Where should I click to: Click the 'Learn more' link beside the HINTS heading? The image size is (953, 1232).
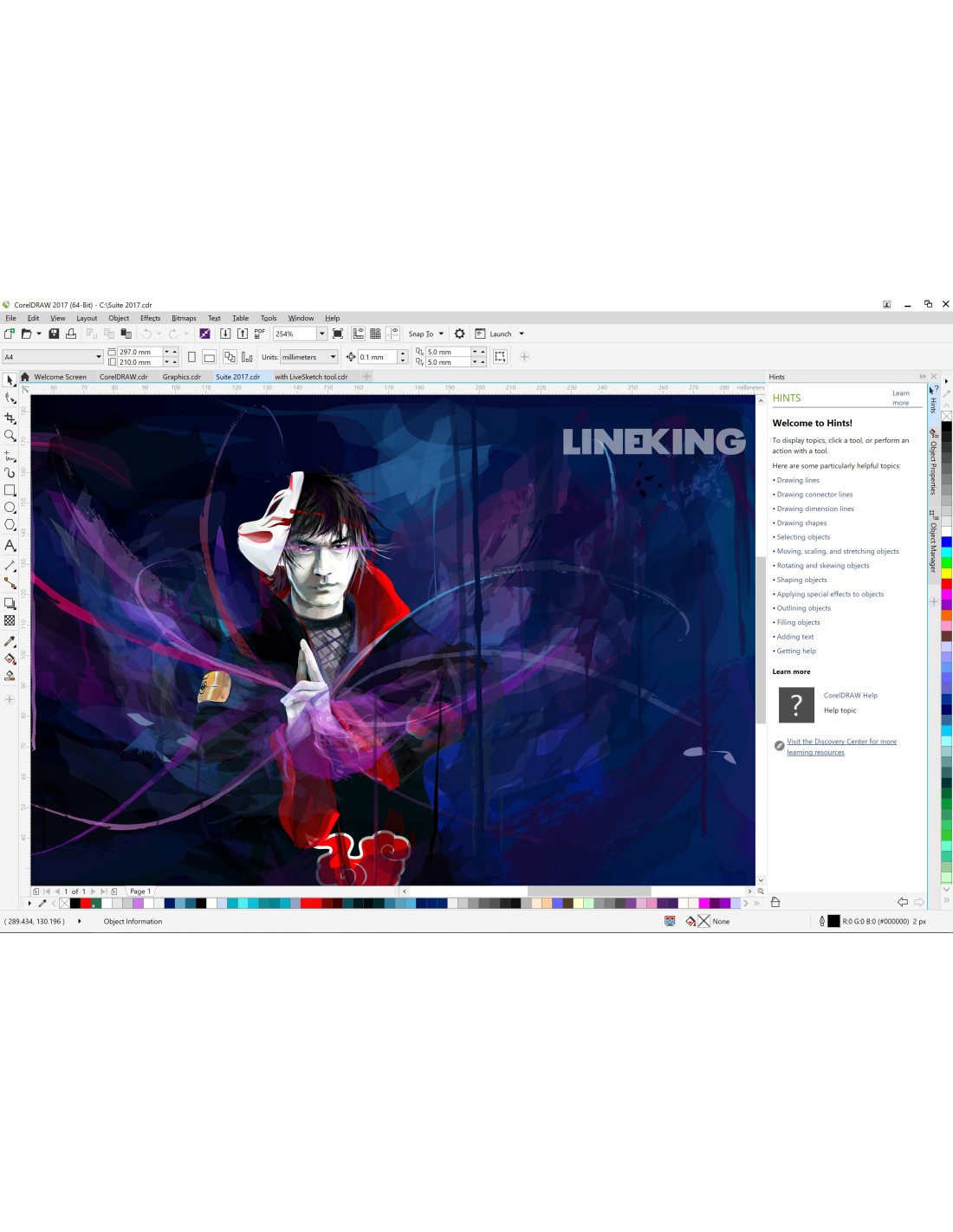[901, 398]
